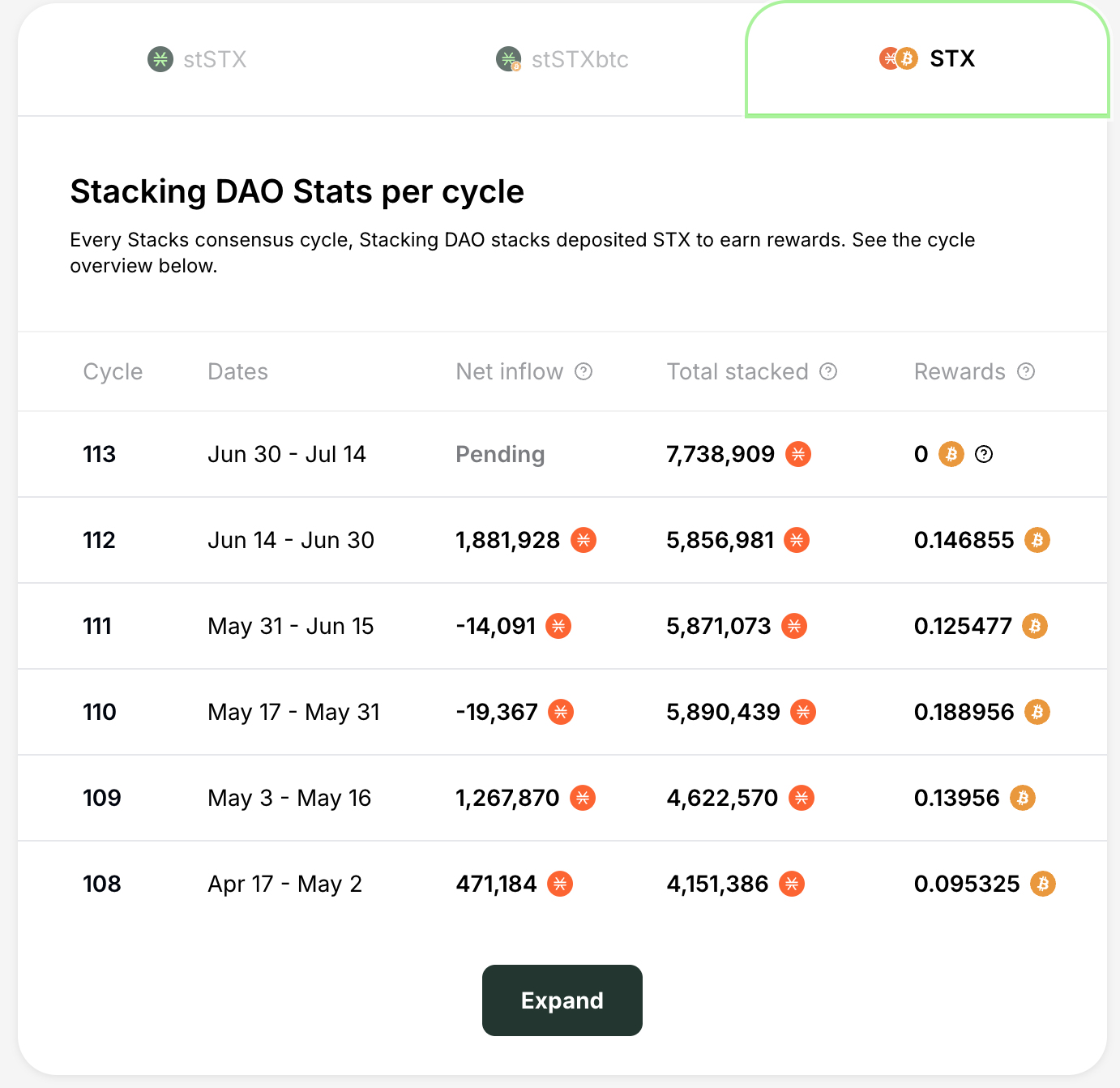Click the date range May 17 - May 31
1120x1088 pixels.
coord(294,712)
